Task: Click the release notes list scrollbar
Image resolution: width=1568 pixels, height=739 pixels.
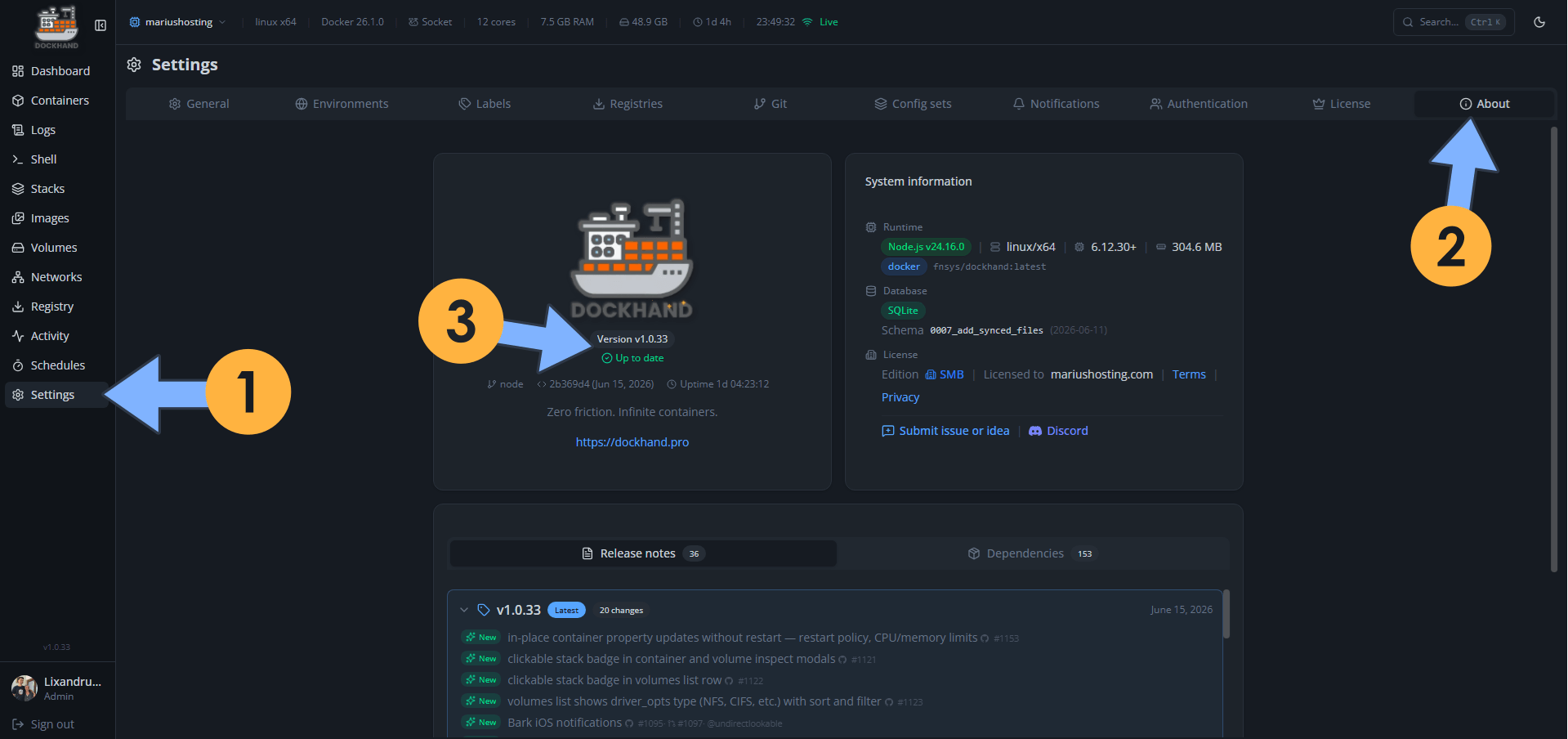Action: coord(1226,613)
